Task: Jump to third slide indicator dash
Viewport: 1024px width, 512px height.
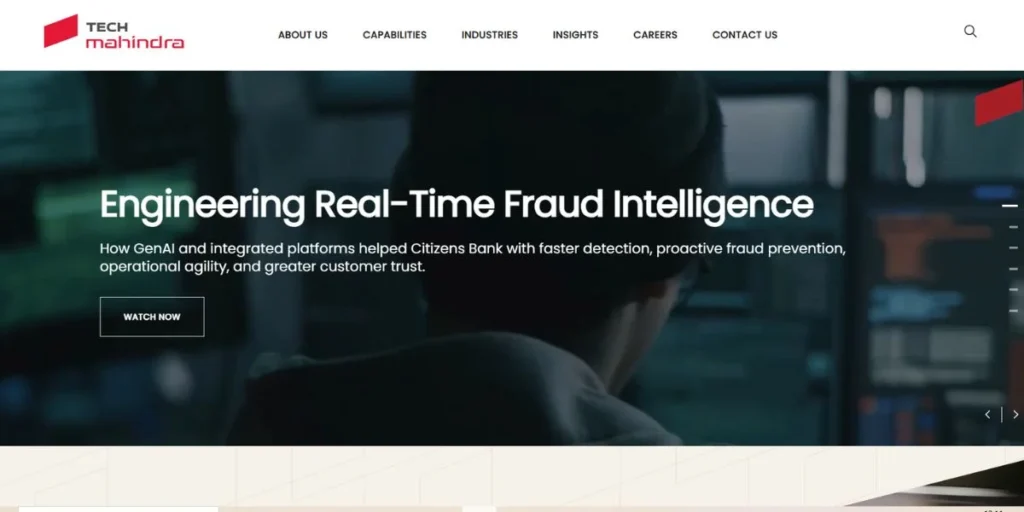Action: click(x=1014, y=248)
